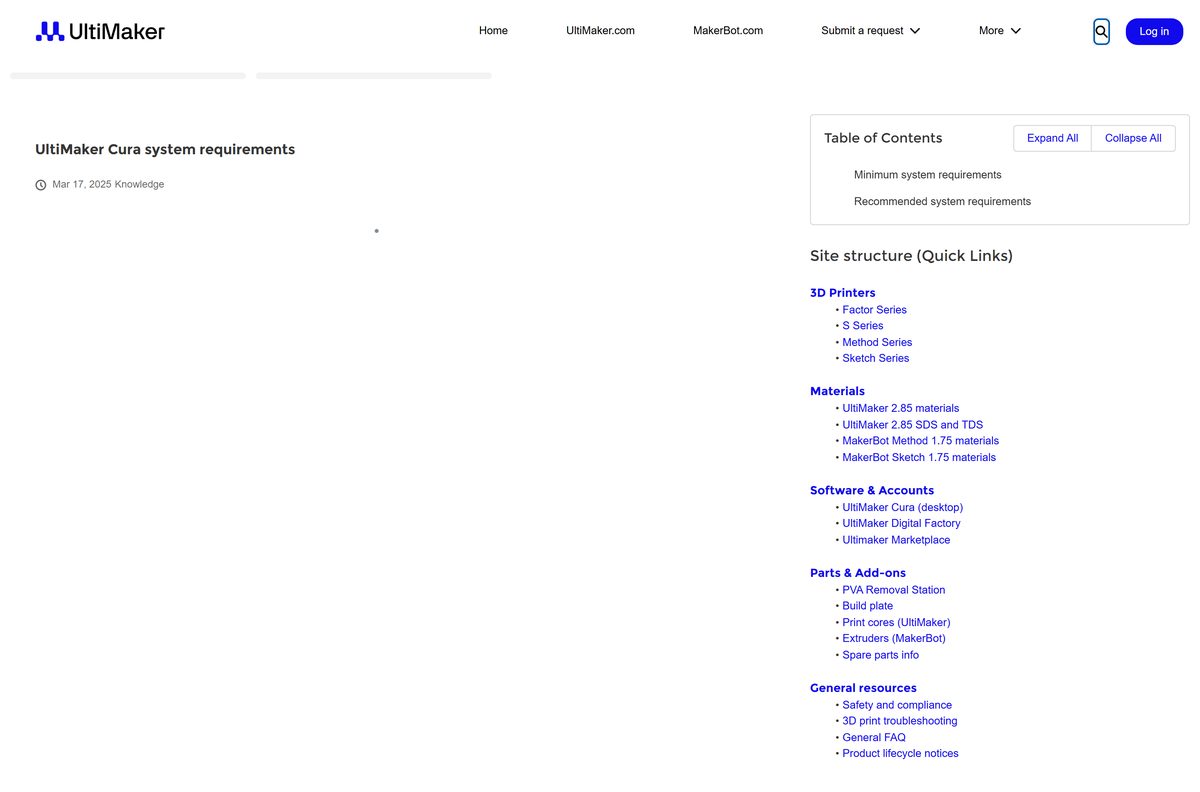Viewport: 1200px width, 792px height.
Task: Open the Submit a request menu
Action: pyautogui.click(x=862, y=31)
